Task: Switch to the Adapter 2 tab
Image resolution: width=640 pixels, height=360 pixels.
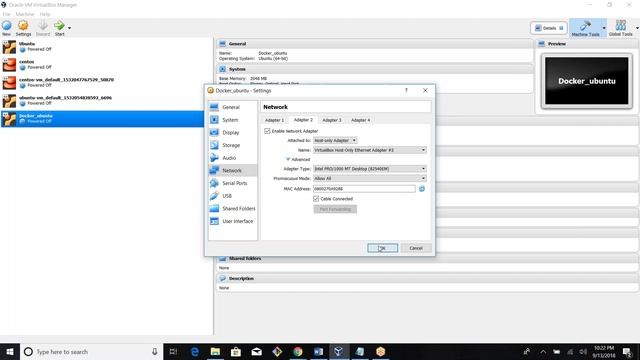Action: point(303,120)
